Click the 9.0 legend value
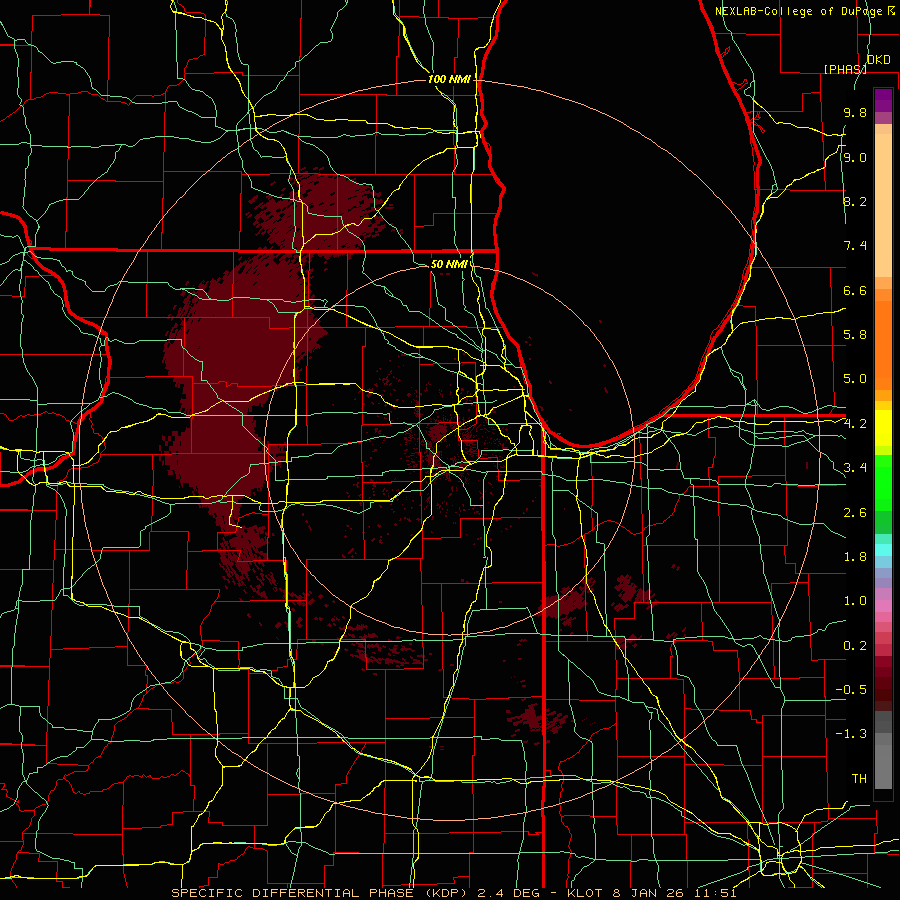The height and width of the screenshot is (900, 900). (x=855, y=157)
